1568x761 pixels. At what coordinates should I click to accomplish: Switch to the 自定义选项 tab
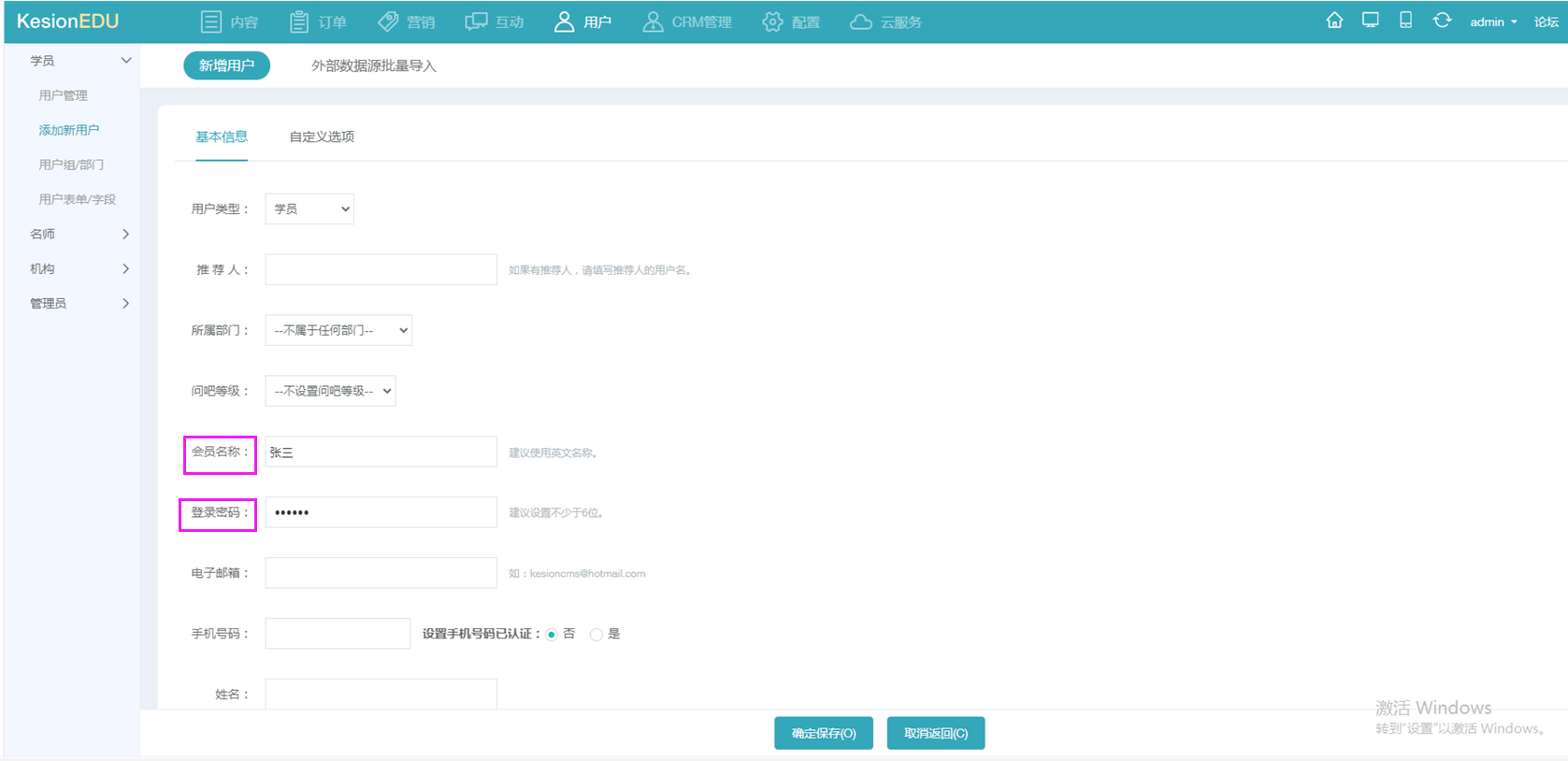coord(322,136)
